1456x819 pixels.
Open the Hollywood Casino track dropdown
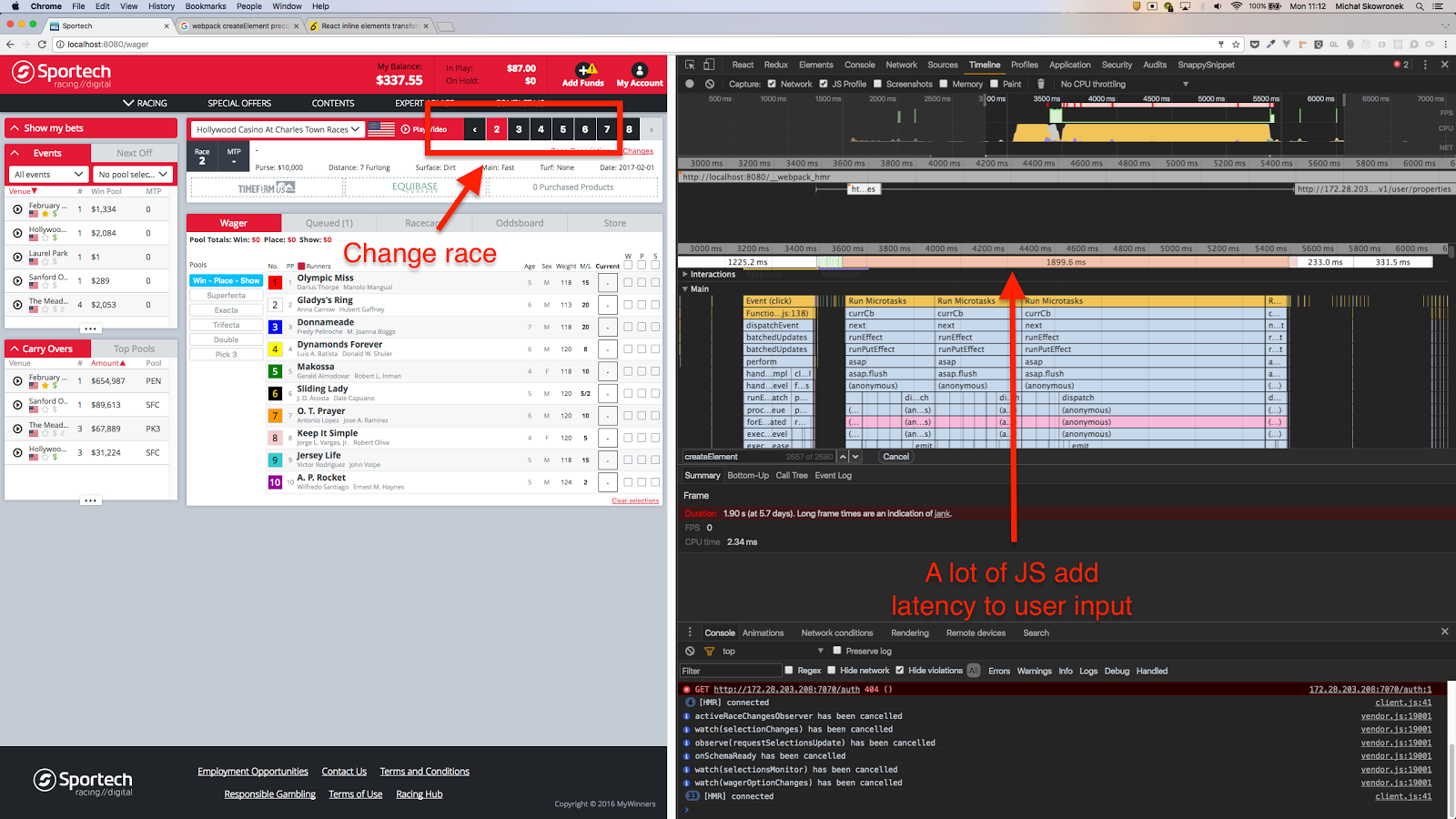(278, 129)
